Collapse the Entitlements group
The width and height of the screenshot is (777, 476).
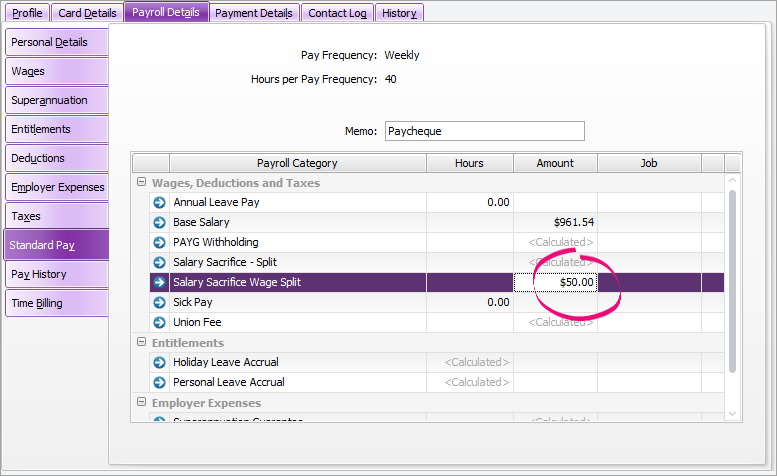coord(142,343)
